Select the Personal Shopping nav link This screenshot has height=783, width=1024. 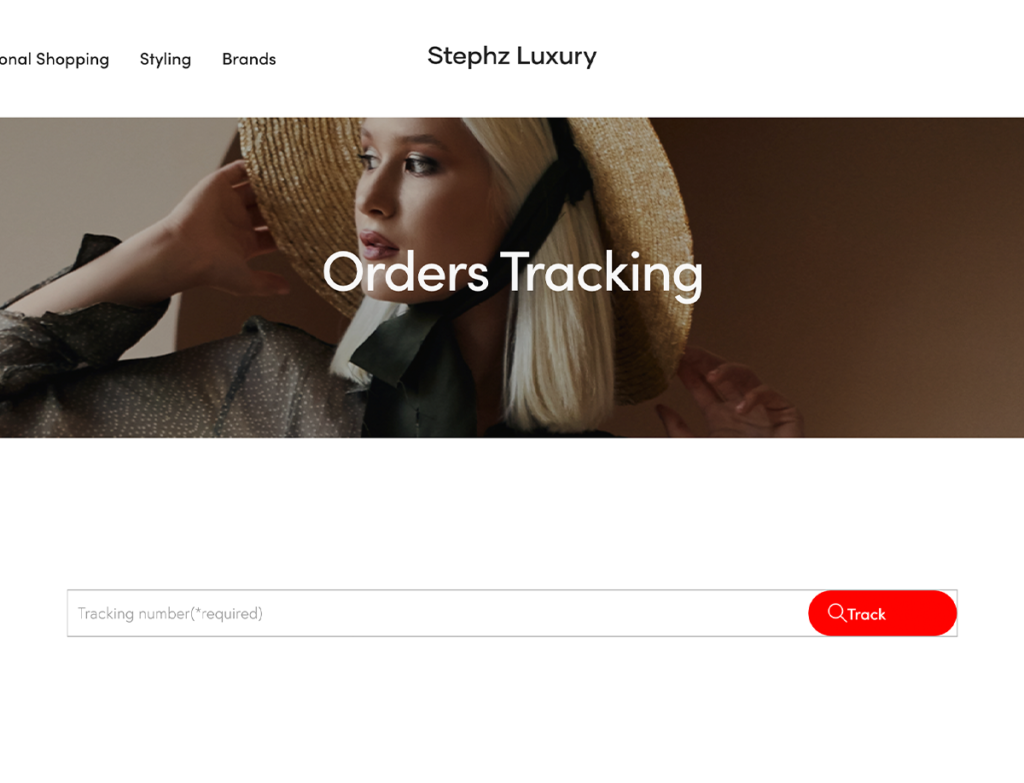coord(54,59)
